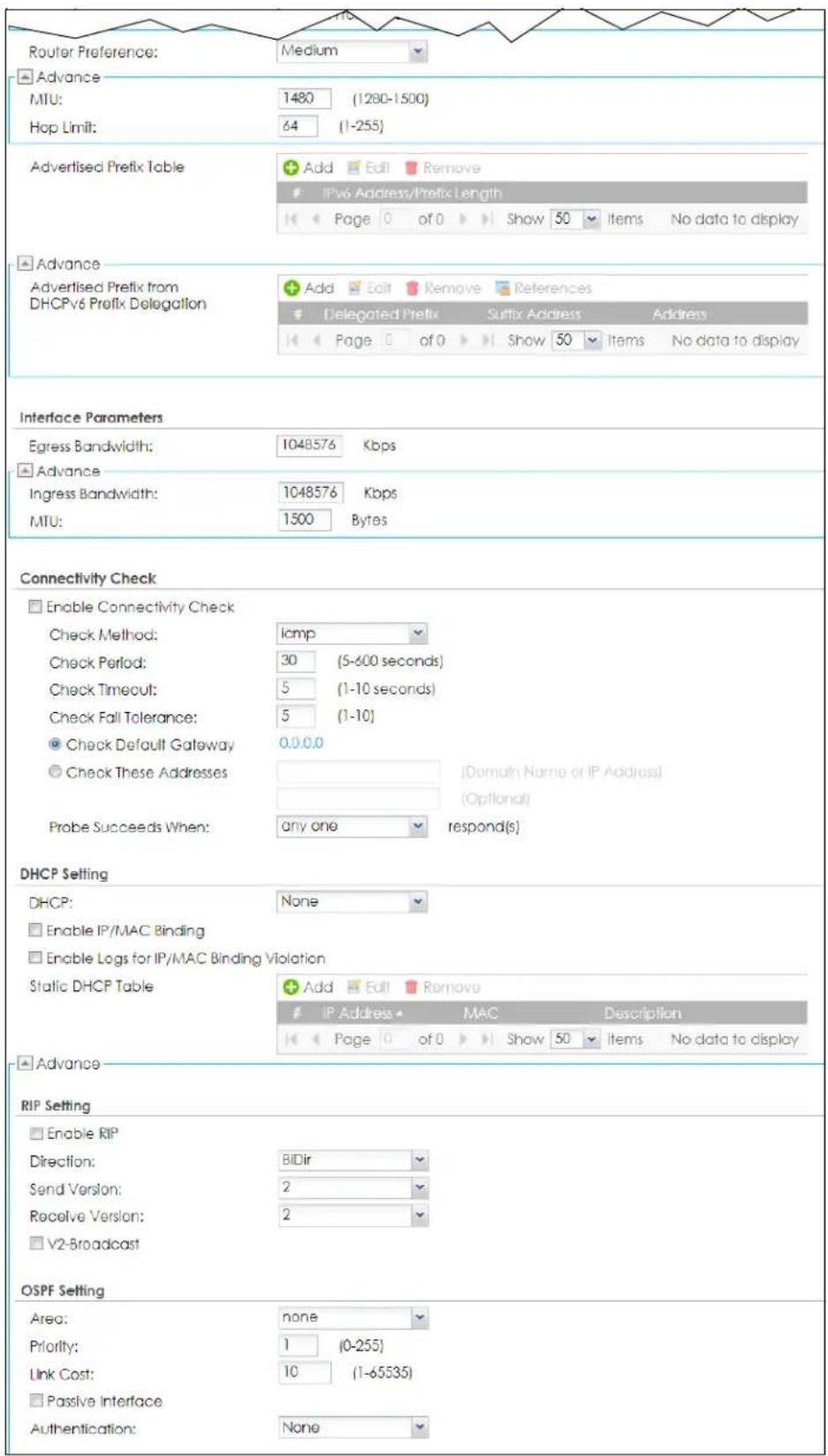Go to last page of DHCPv6 delegation table
The width and height of the screenshot is (828, 1456).
[x=487, y=340]
